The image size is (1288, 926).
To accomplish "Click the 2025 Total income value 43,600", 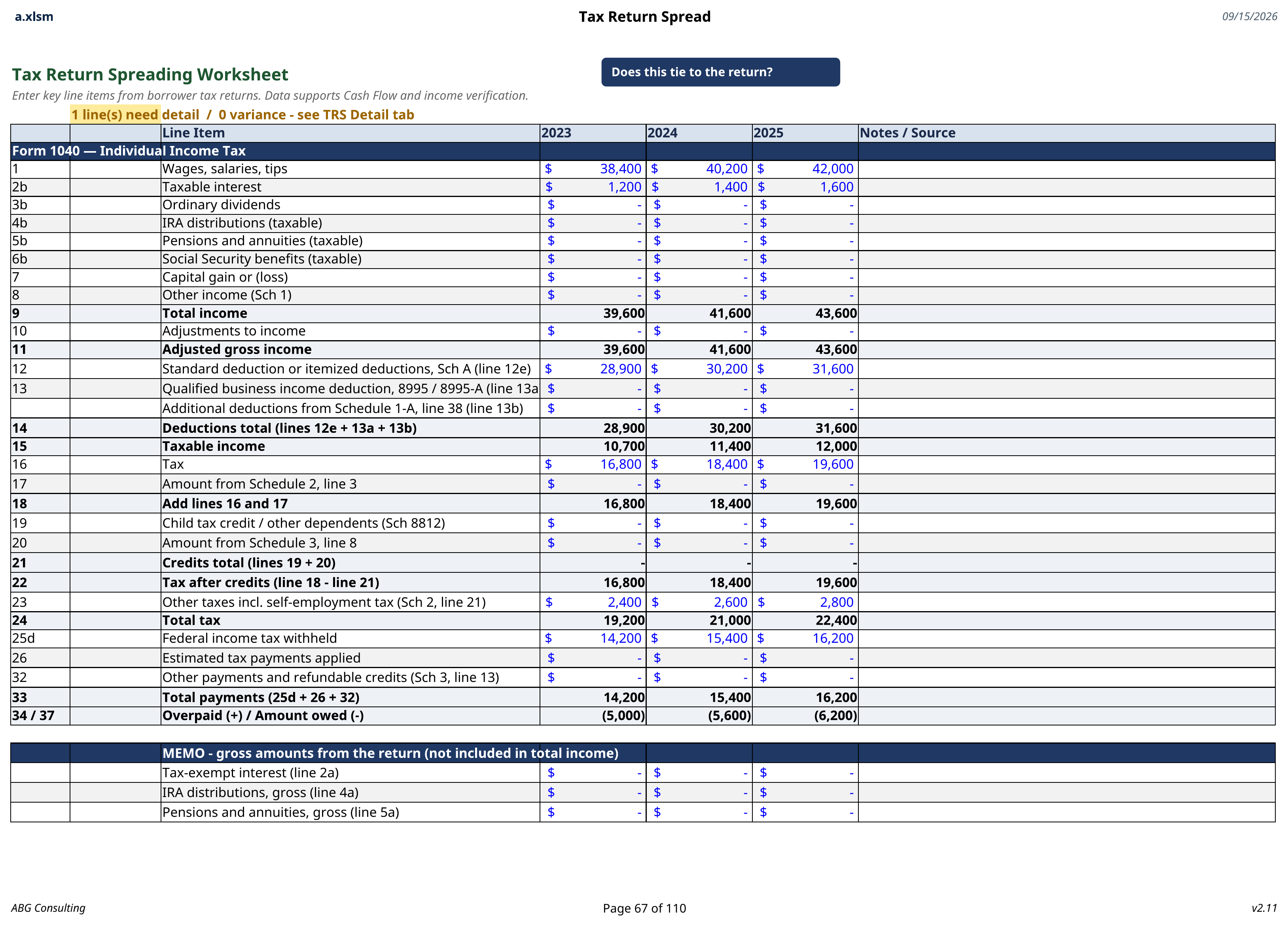I will coord(805,313).
